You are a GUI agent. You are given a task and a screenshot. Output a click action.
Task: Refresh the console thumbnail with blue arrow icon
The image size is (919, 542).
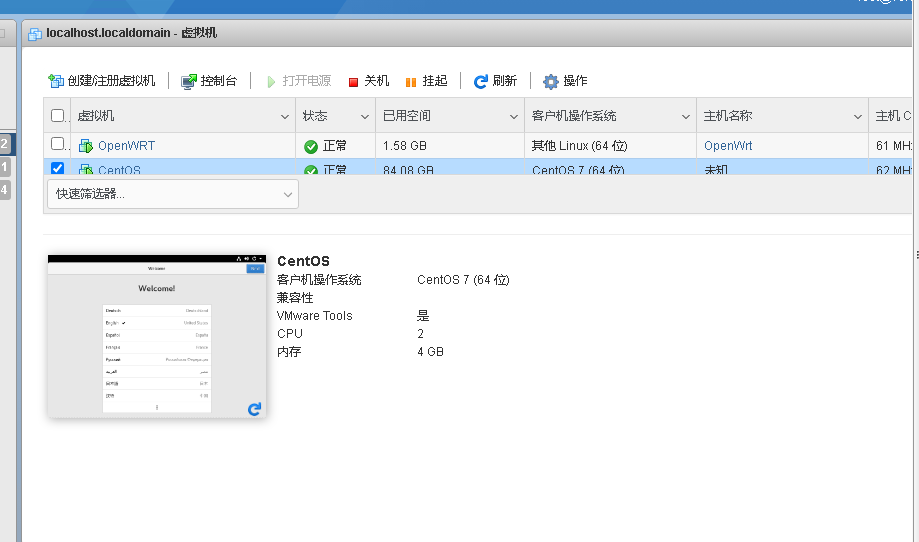point(254,409)
